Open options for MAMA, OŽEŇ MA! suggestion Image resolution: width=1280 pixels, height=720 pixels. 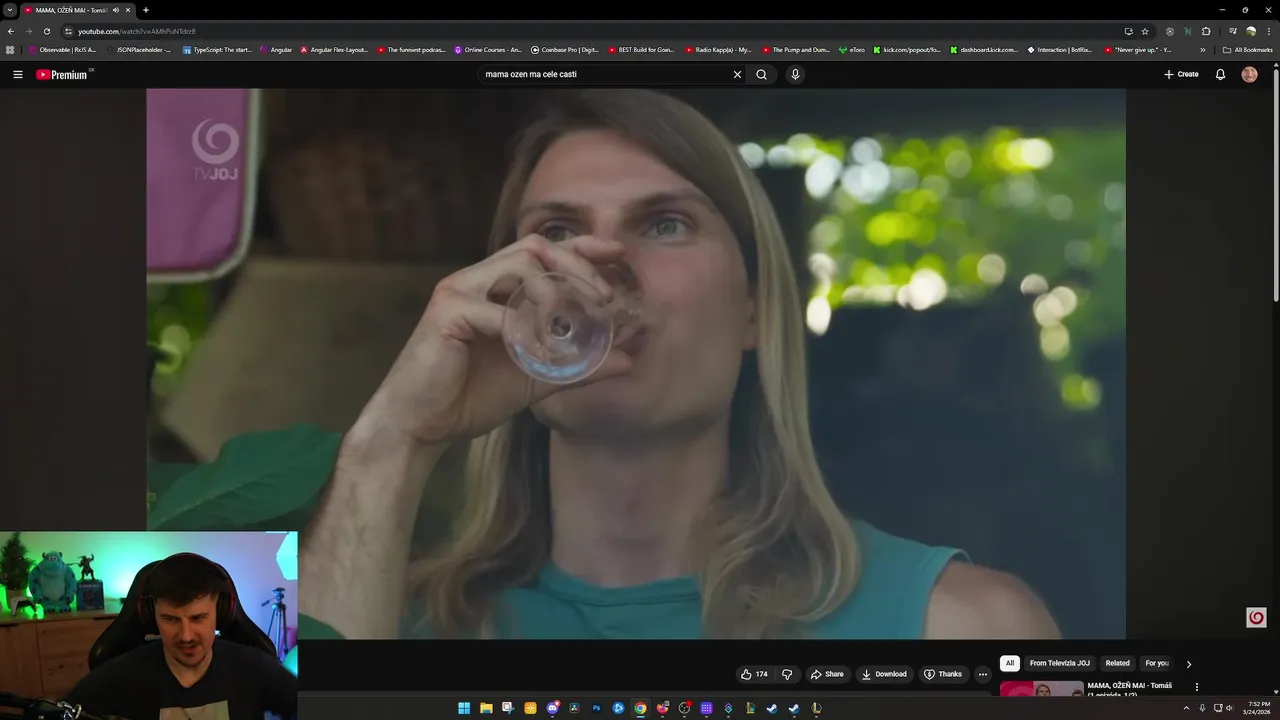[x=1197, y=687]
